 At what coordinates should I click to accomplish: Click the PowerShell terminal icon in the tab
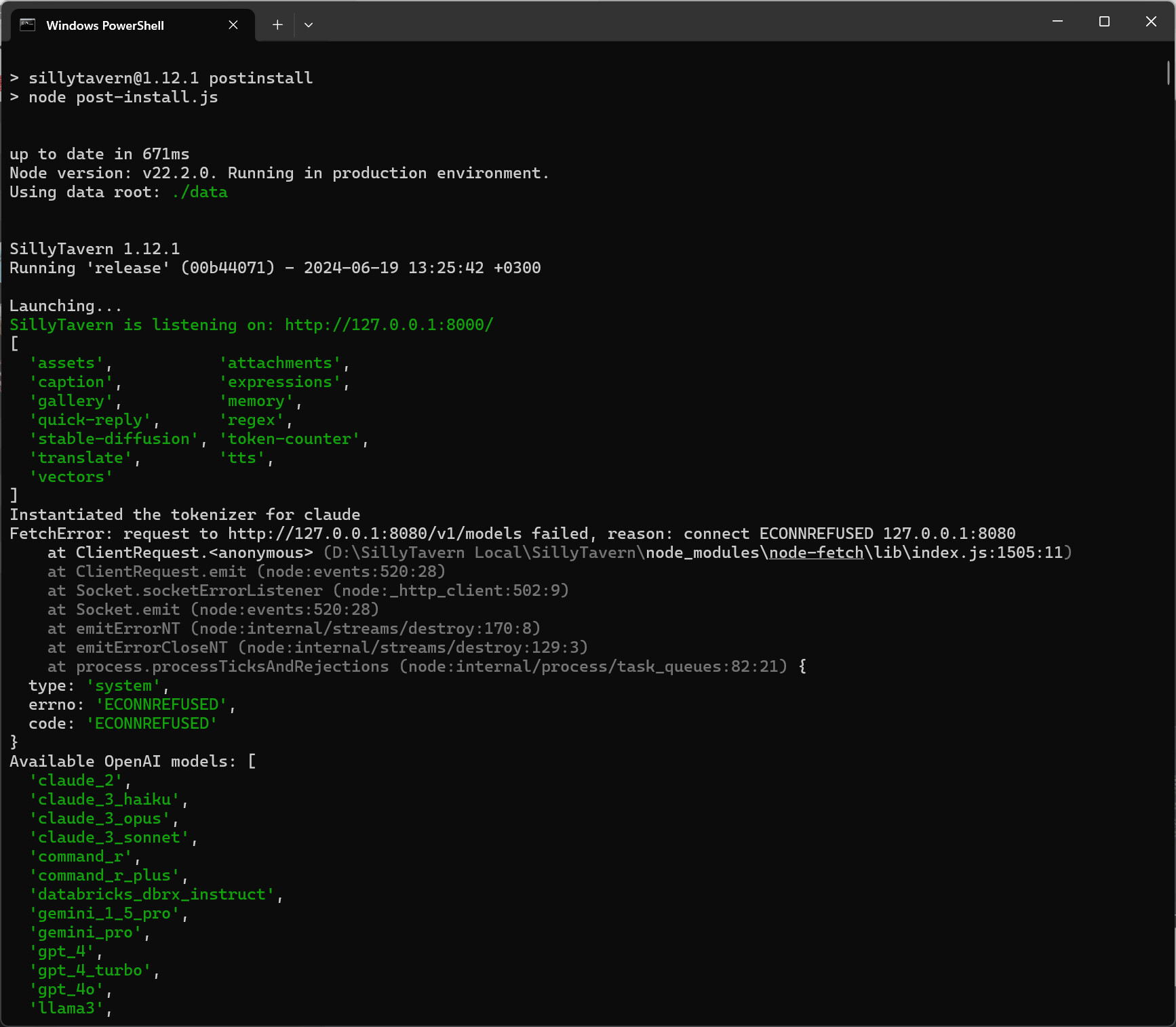click(x=27, y=25)
